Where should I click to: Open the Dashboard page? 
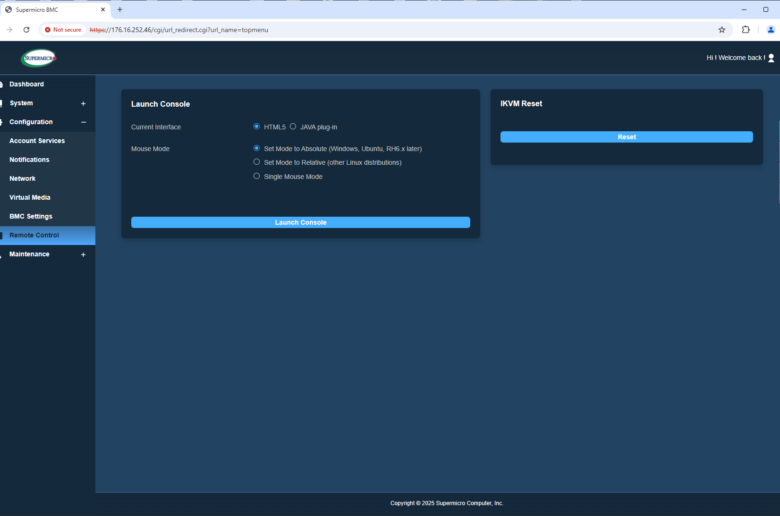(x=26, y=84)
